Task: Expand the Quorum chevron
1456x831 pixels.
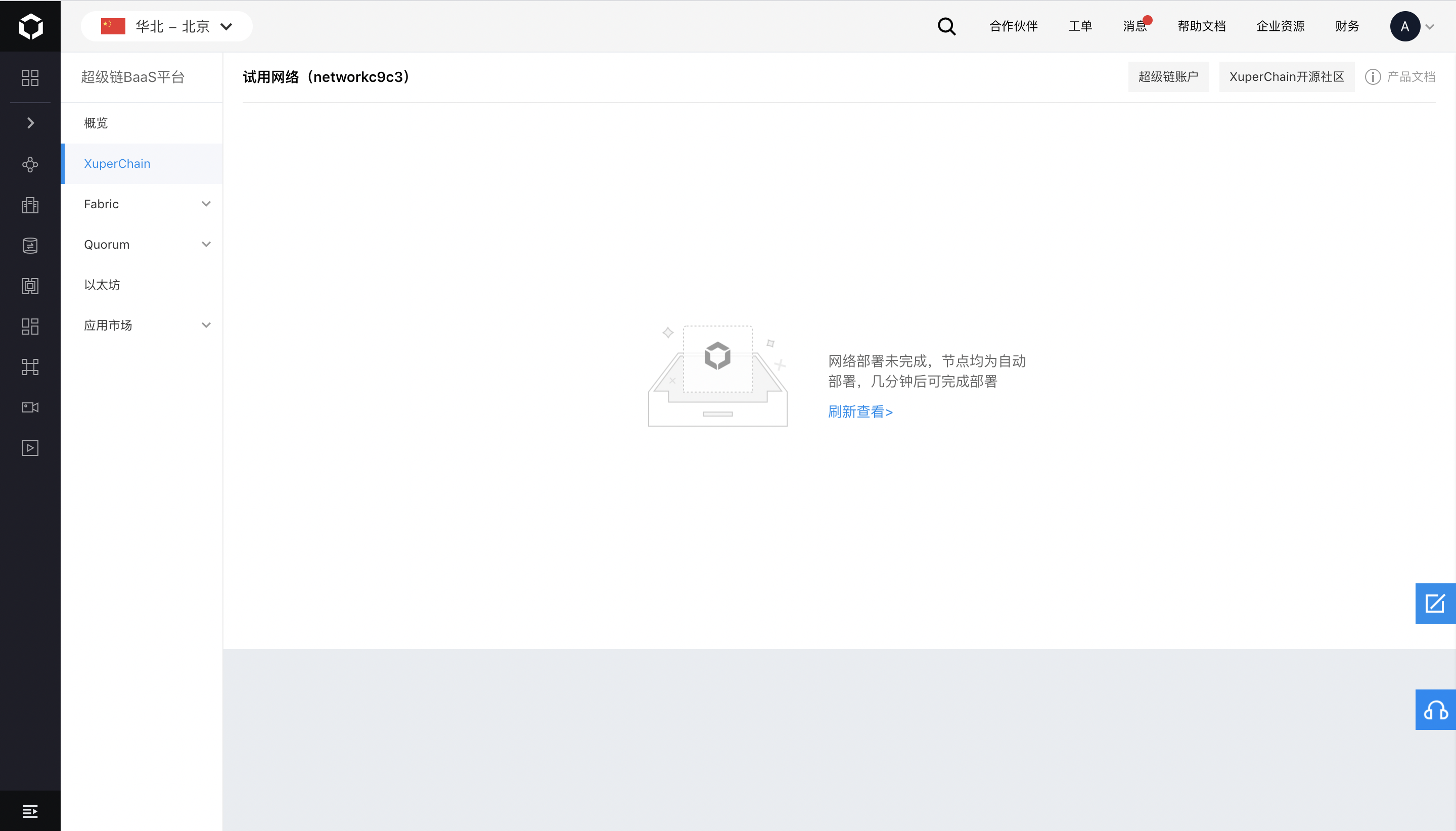Action: click(206, 244)
